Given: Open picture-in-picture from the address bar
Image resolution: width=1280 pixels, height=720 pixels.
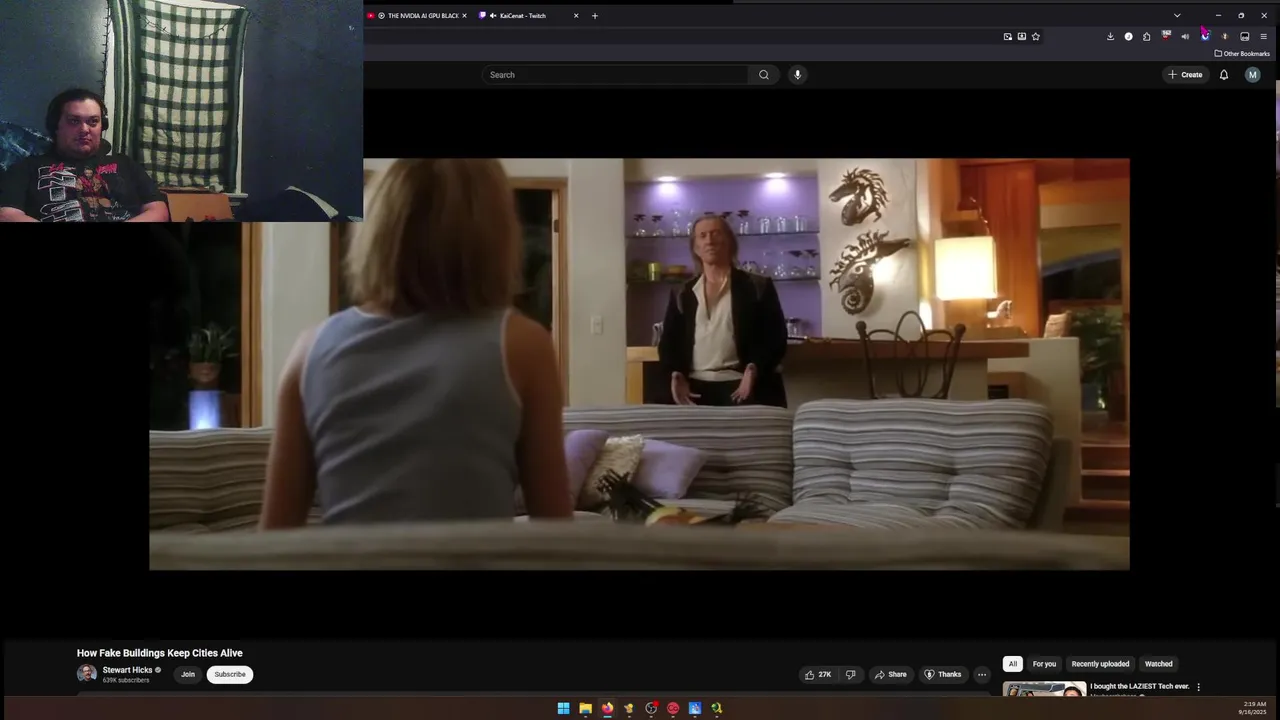Looking at the screenshot, I should coord(1008,37).
